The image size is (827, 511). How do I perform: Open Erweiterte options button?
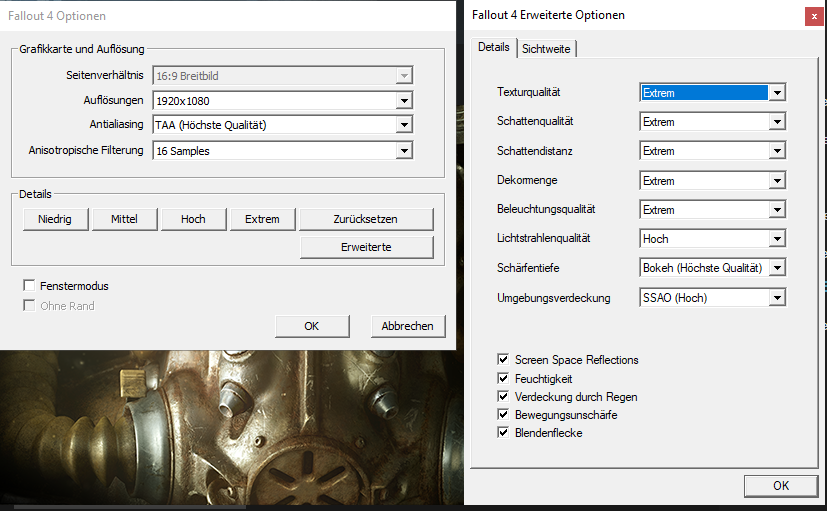pyautogui.click(x=367, y=247)
